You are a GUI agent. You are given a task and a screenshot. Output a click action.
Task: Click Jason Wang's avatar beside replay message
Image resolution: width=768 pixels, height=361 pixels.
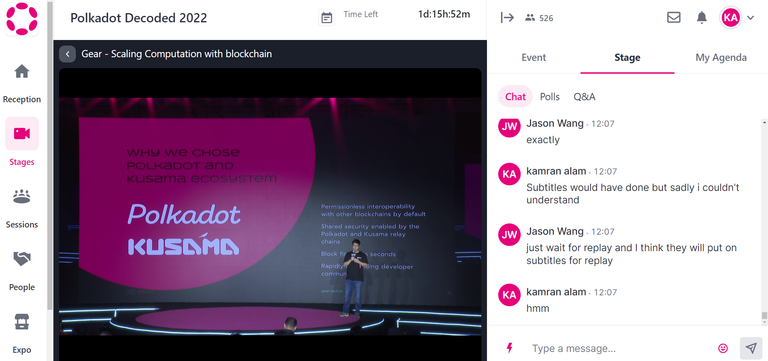point(509,235)
